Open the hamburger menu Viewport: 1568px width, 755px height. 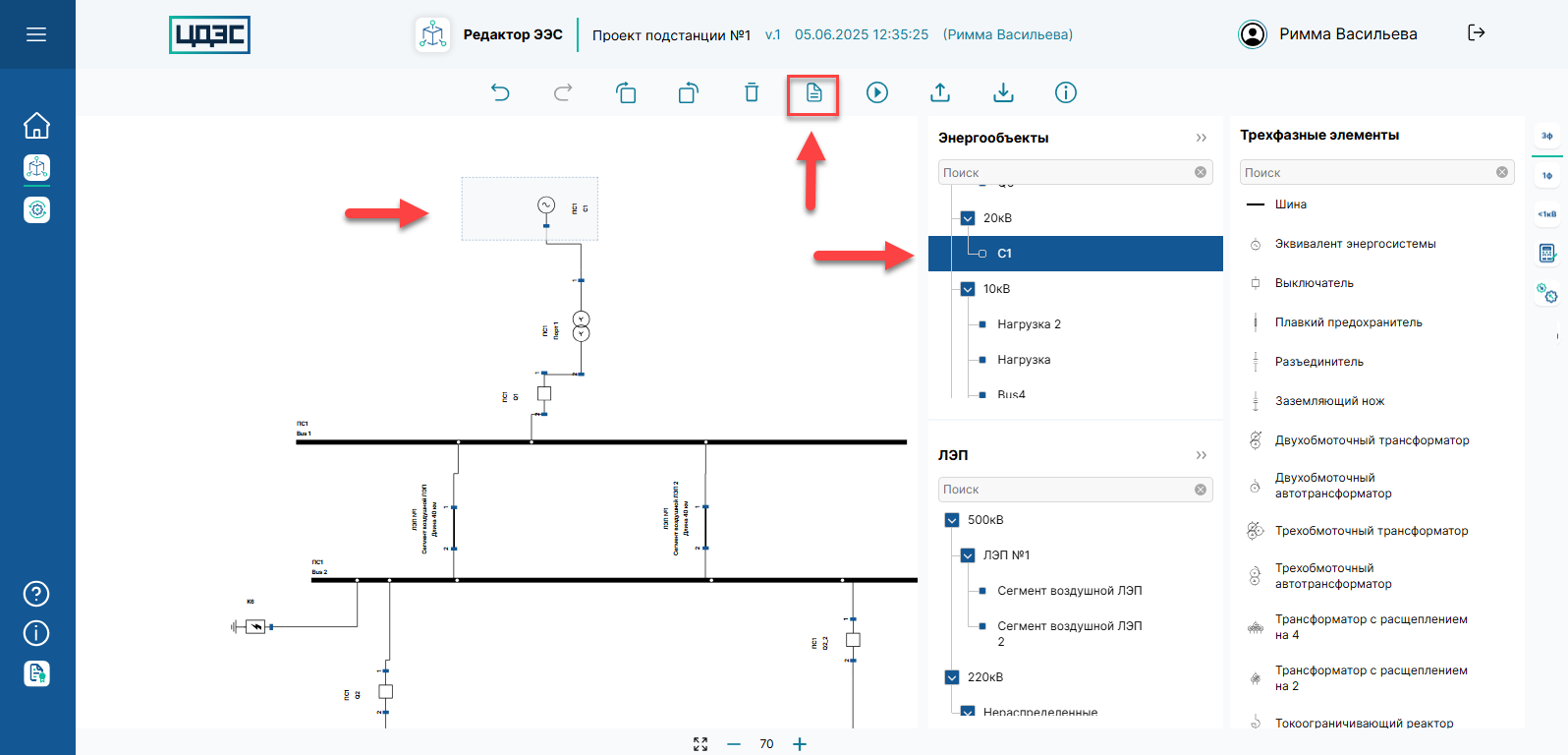36,34
